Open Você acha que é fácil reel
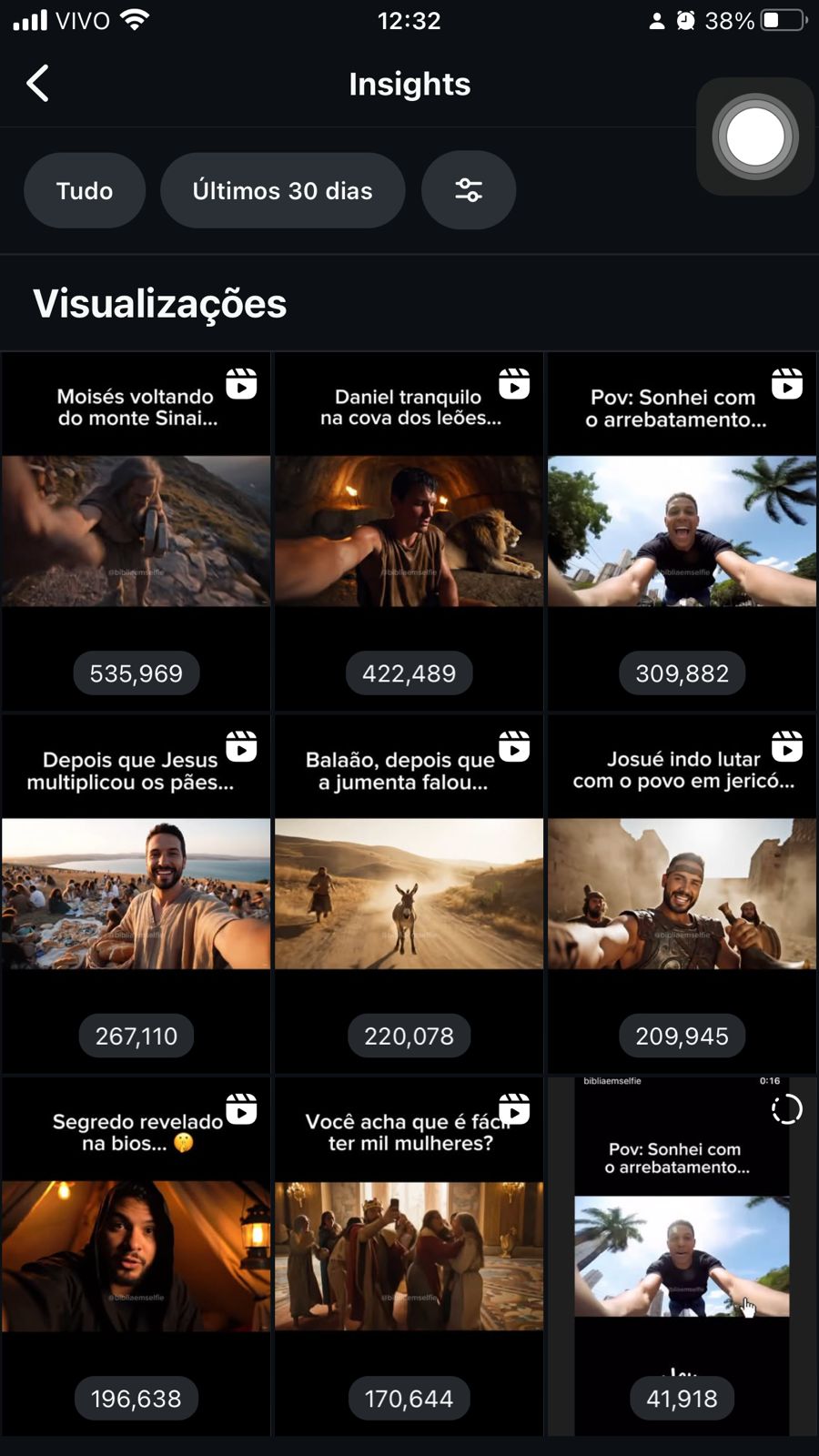Image resolution: width=819 pixels, height=1456 pixels. (x=409, y=1257)
